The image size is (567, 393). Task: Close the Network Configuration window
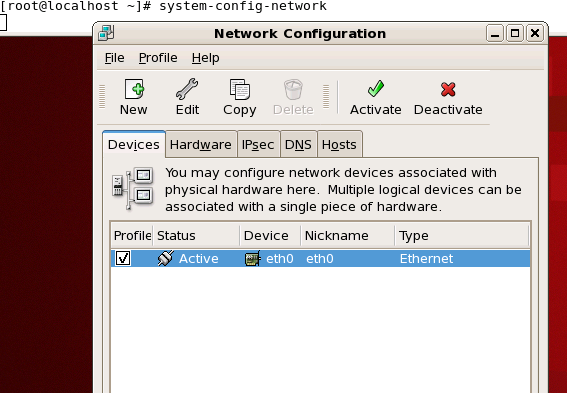535,34
